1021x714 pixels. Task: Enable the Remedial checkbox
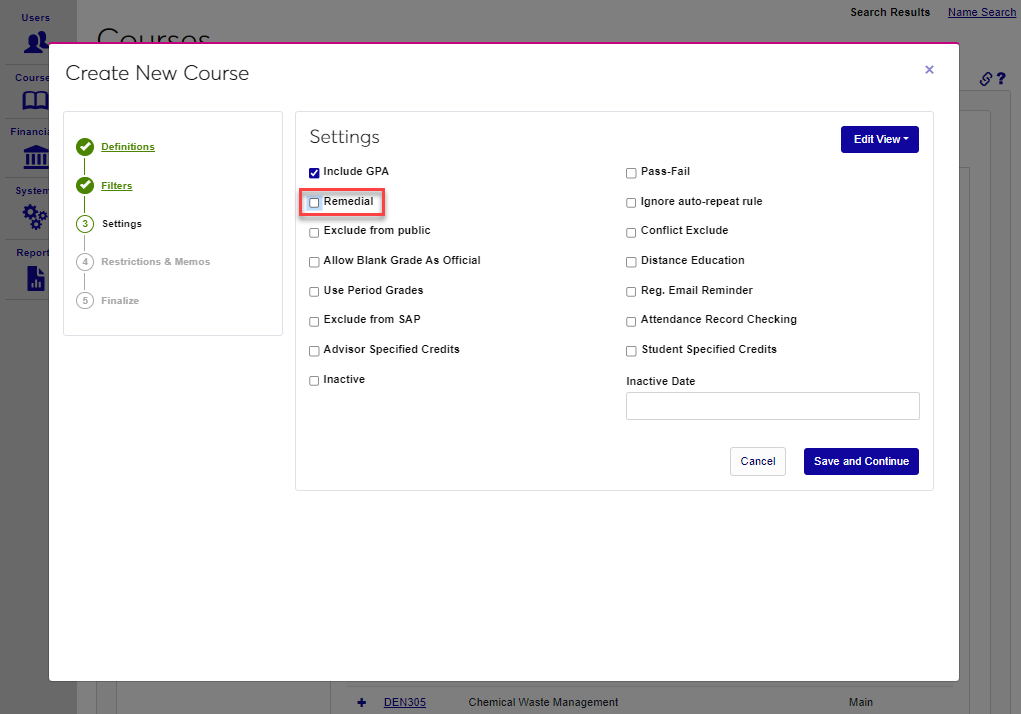pyautogui.click(x=314, y=201)
